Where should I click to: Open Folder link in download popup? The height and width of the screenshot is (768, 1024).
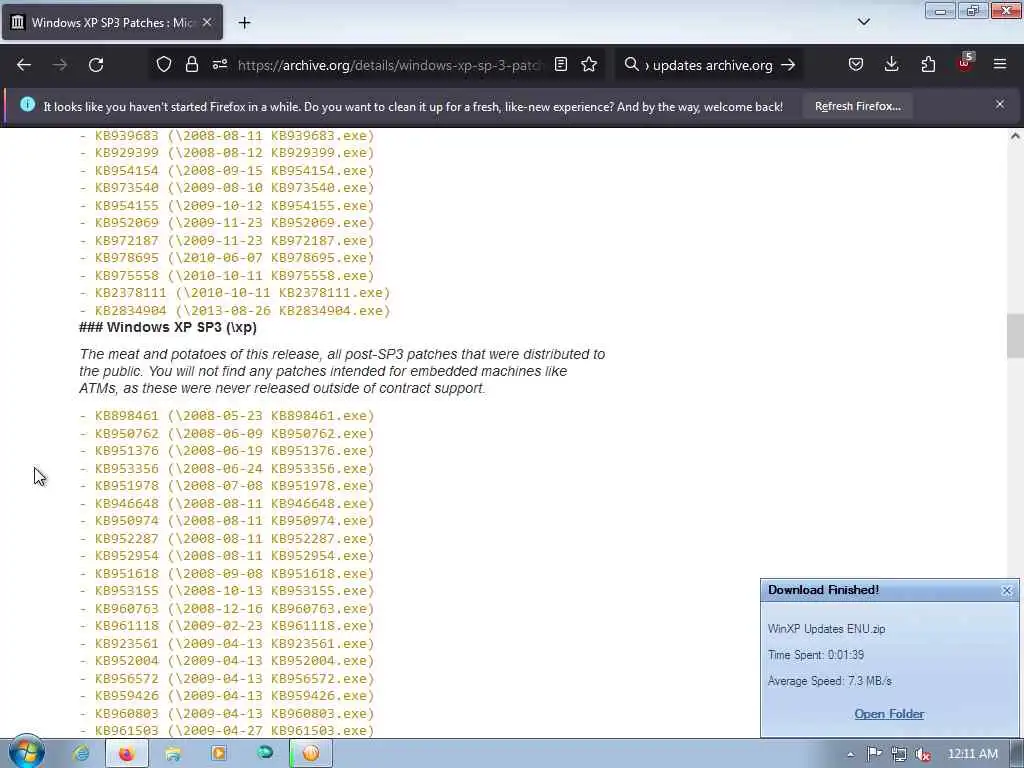pos(889,714)
